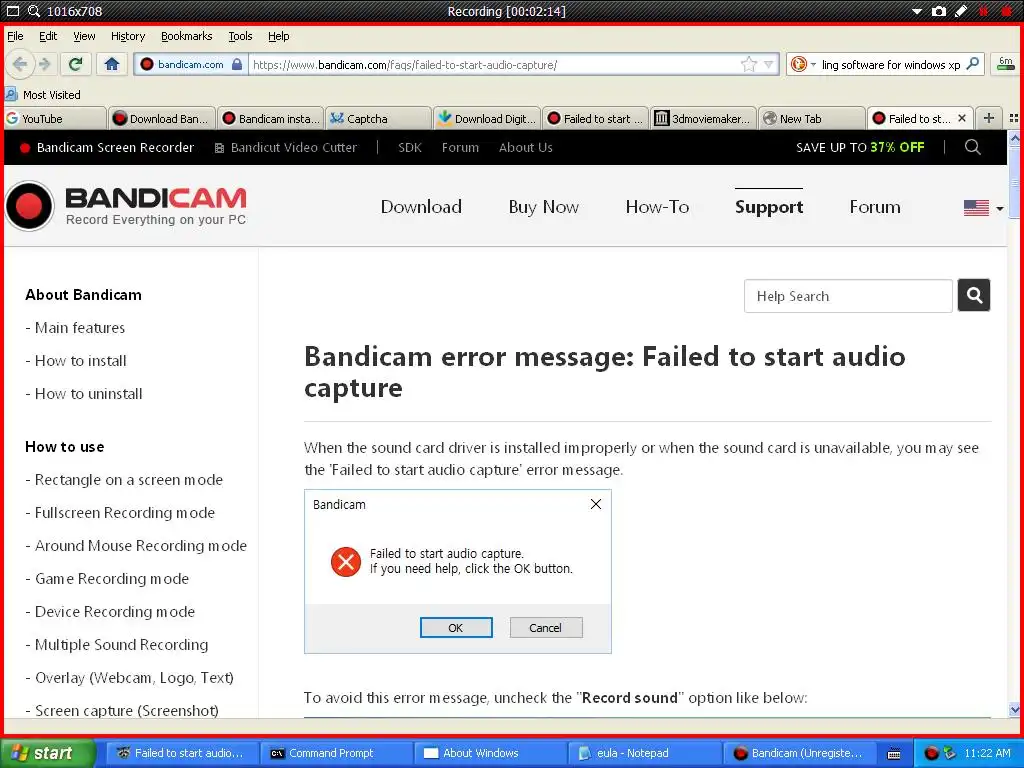Open the Bookmarks menu

coord(186,36)
